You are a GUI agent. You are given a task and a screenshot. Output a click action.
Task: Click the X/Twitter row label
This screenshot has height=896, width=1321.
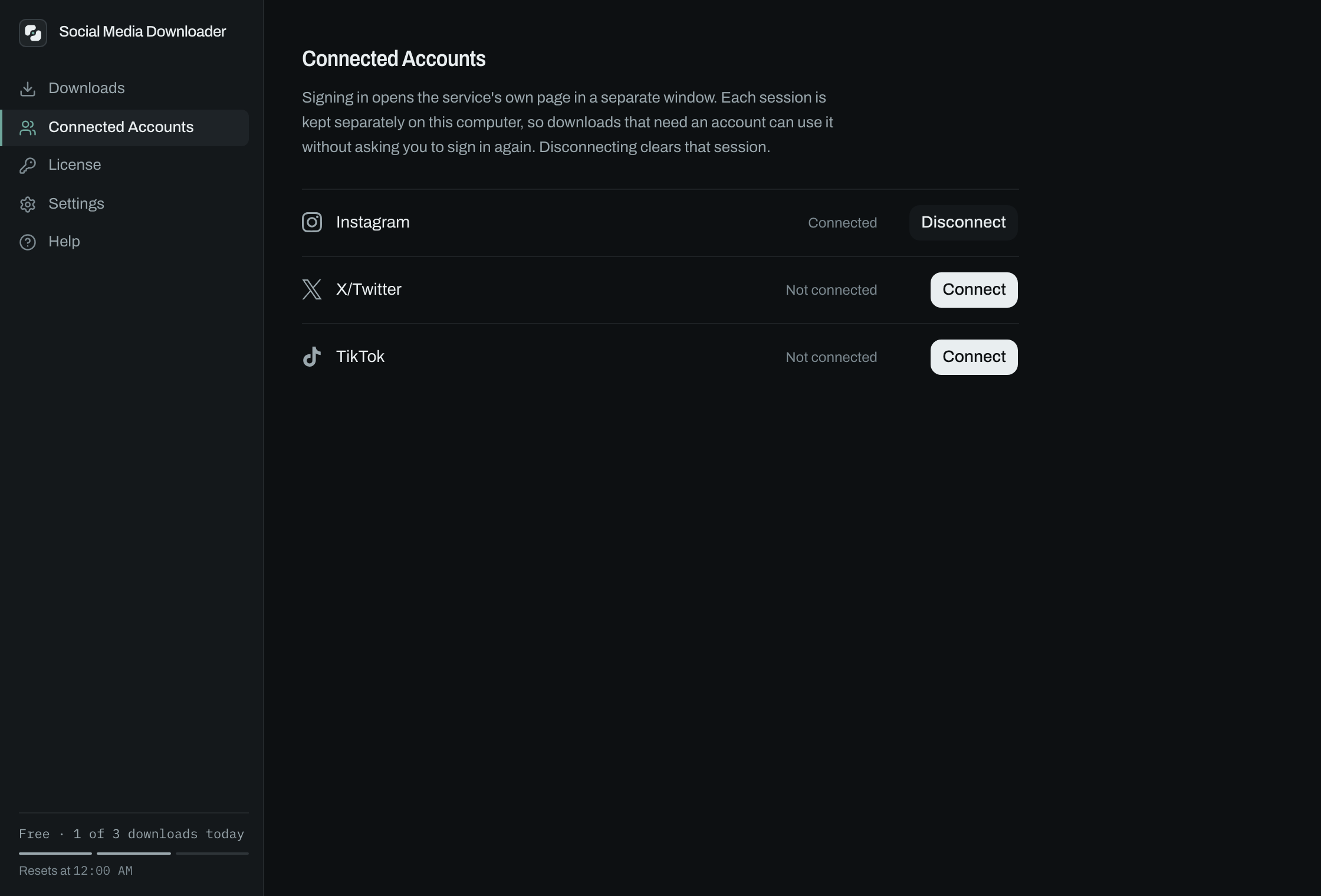pos(369,289)
